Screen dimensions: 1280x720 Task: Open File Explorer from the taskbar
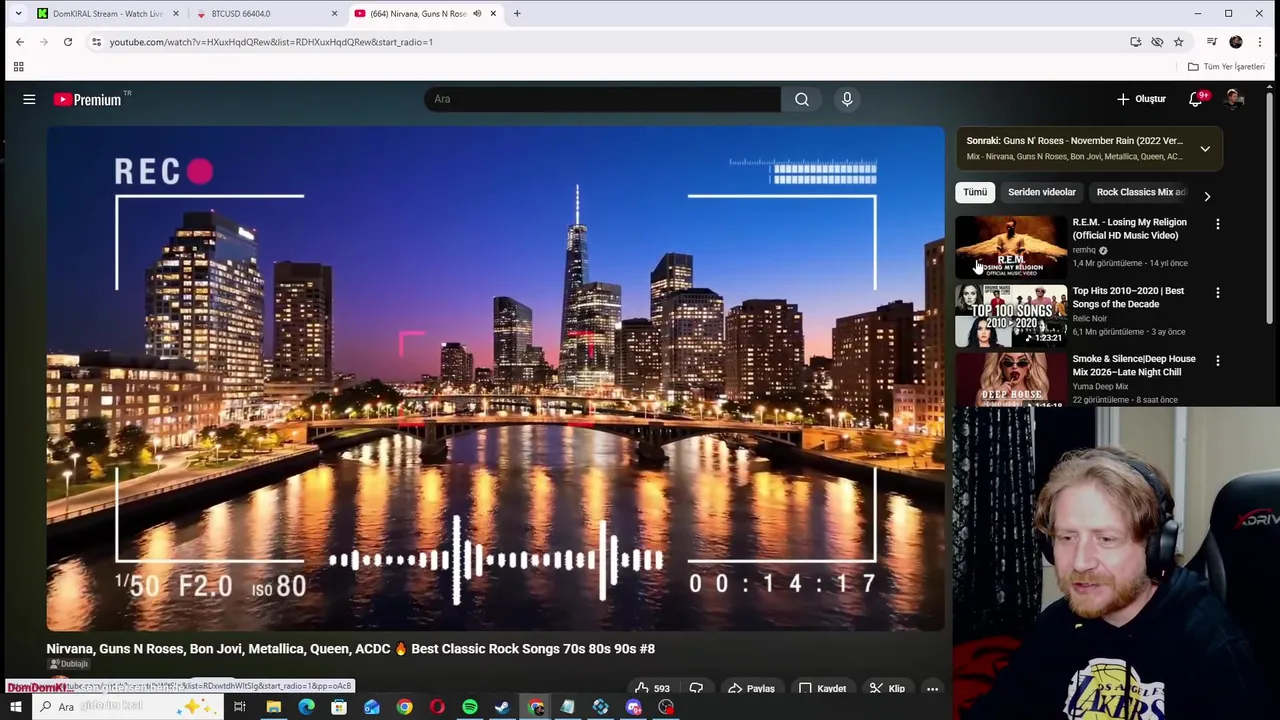(273, 707)
